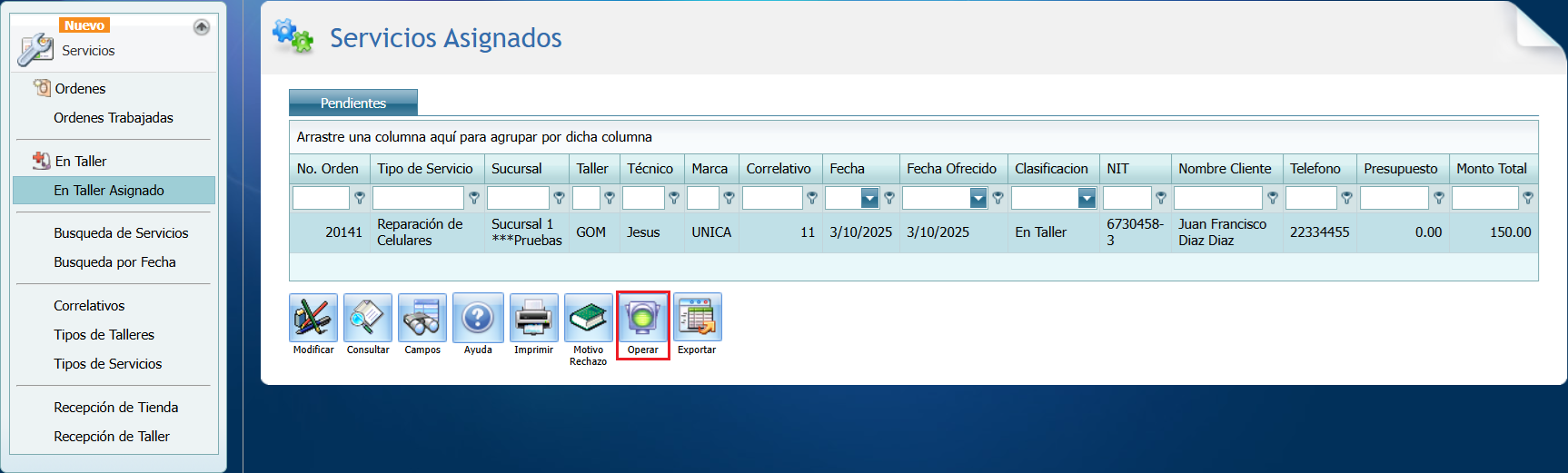Click filter icon for No. Orden column
The width and height of the screenshot is (1568, 473).
coord(360,198)
